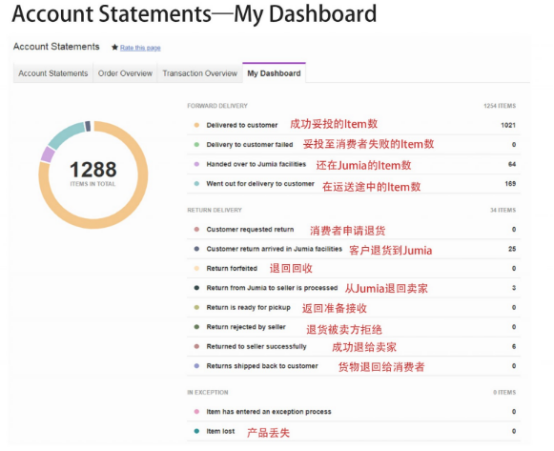Click the star icon beside Rate this page
Screen dimensions: 554x451
114,47
